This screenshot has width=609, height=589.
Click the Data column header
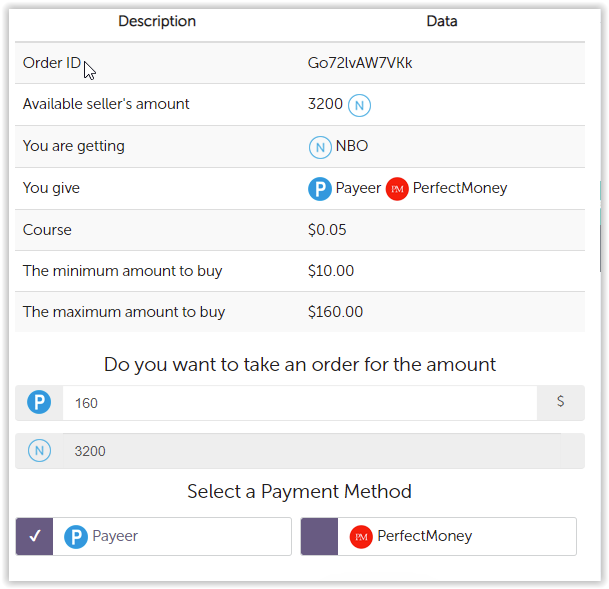(x=442, y=21)
